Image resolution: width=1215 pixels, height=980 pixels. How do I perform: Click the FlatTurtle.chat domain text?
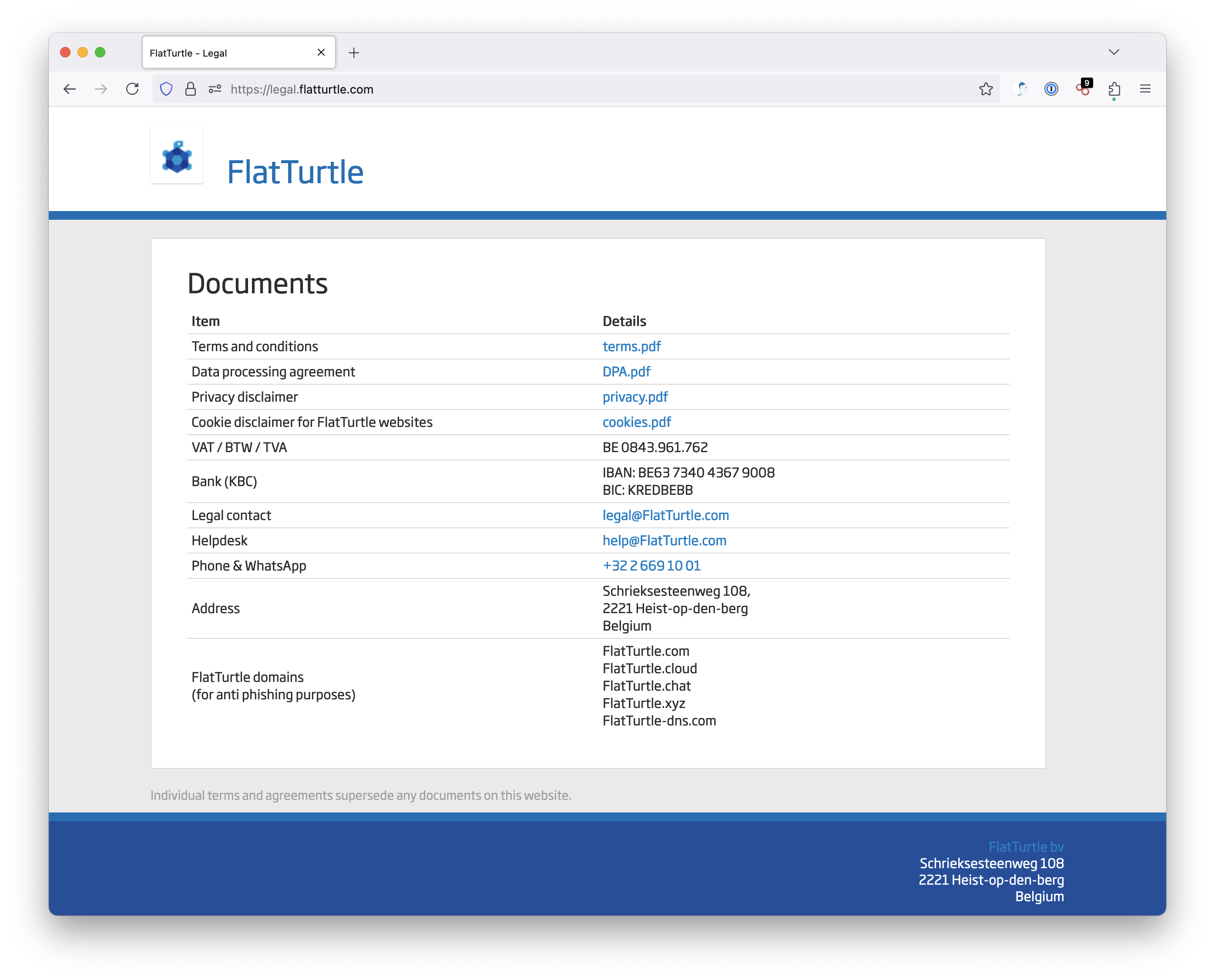[647, 686]
